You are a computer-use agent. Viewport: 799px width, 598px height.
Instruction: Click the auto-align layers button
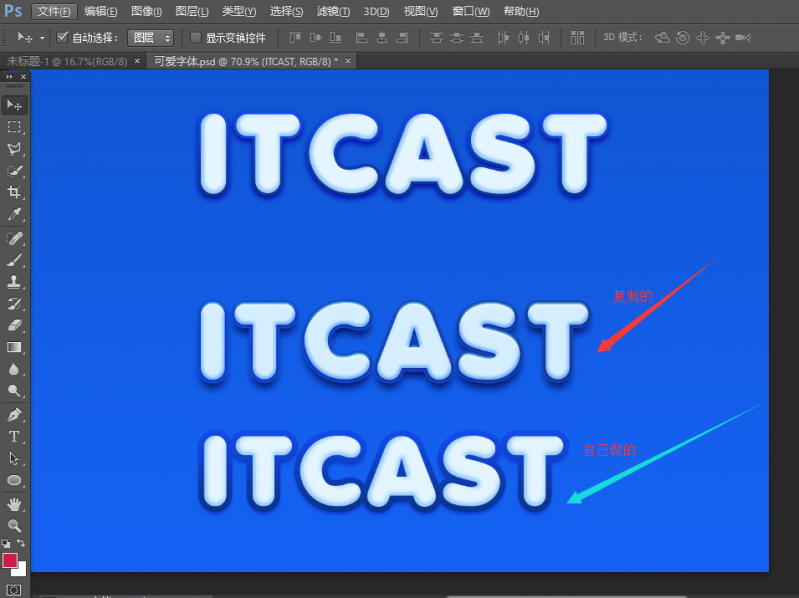click(x=578, y=37)
